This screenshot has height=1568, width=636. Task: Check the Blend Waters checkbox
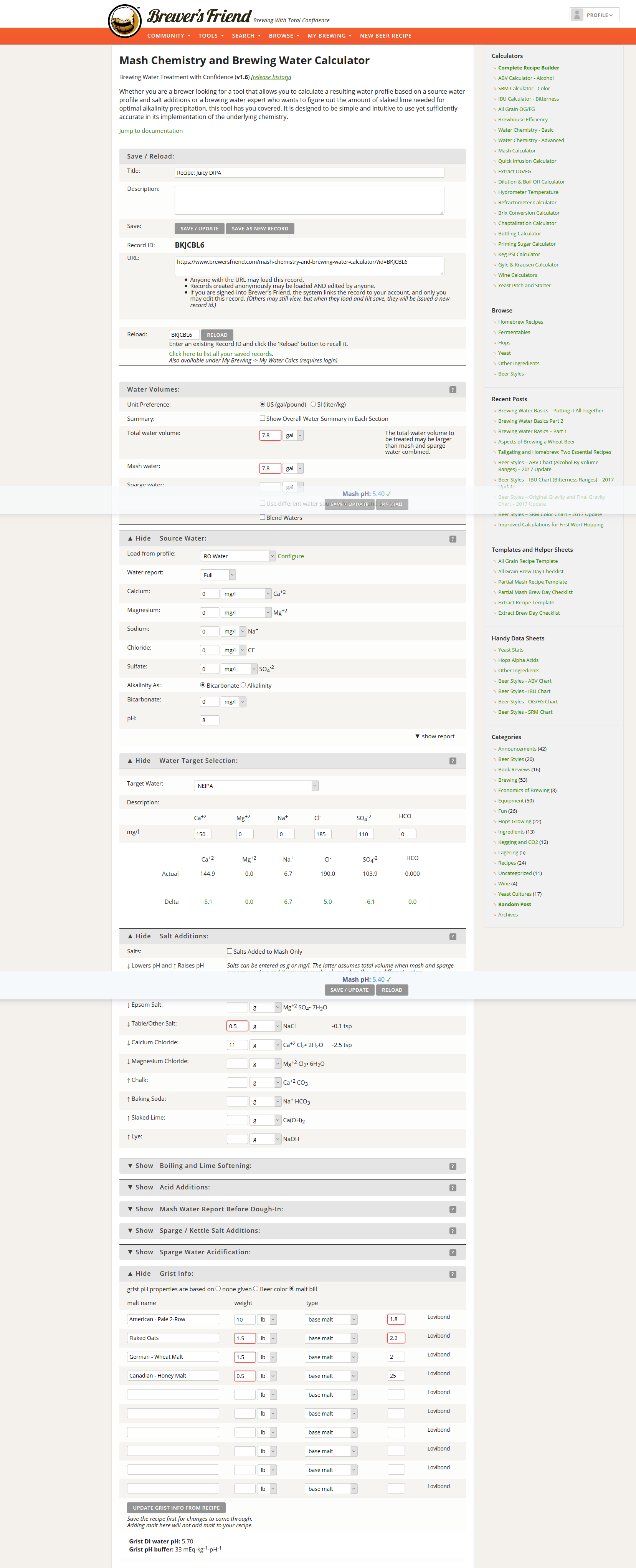click(262, 518)
